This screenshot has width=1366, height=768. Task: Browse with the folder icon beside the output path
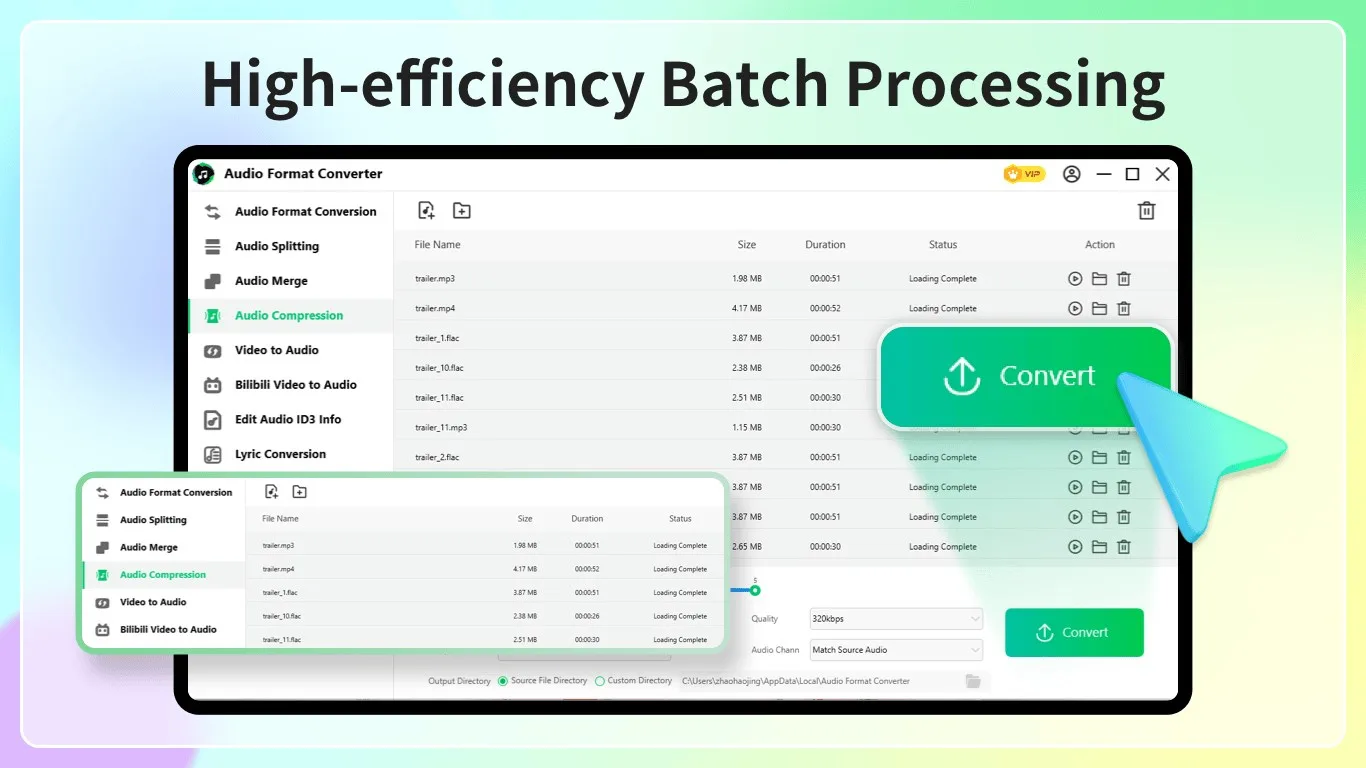(973, 681)
